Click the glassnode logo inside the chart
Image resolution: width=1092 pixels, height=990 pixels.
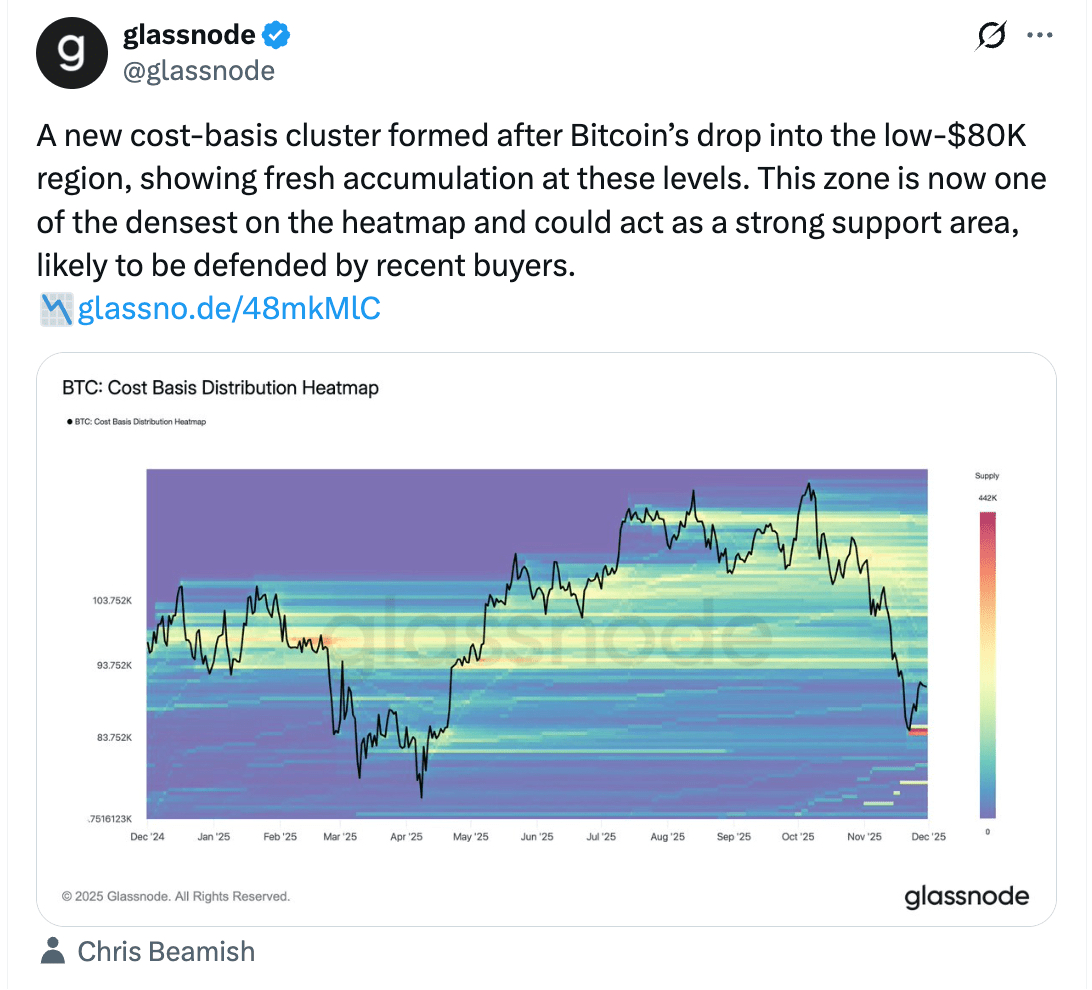point(966,896)
